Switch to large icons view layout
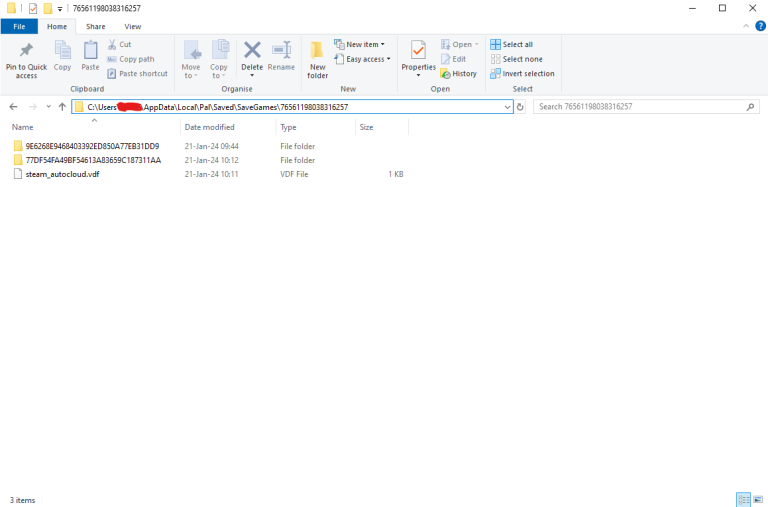Viewport: 768px width, 507px height. click(x=757, y=499)
